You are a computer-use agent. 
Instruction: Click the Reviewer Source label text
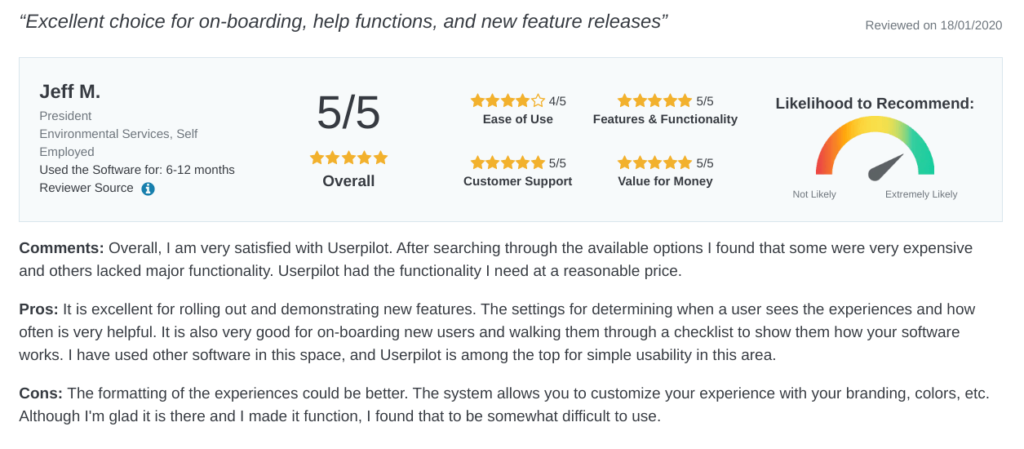pyautogui.click(x=86, y=188)
